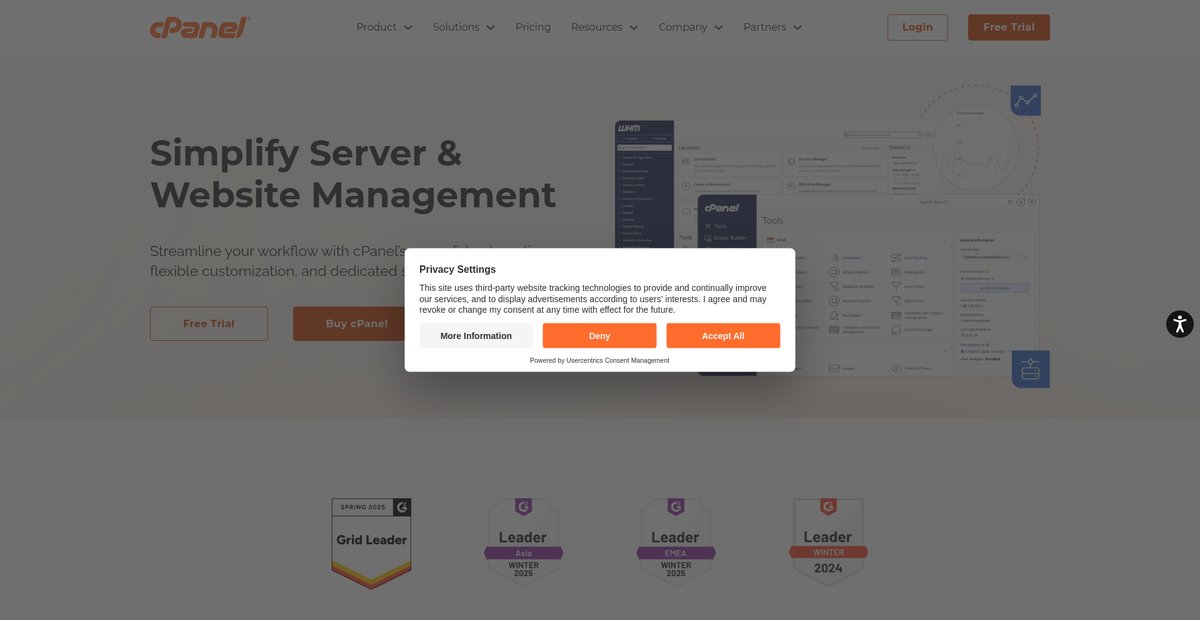Open More Information on privacy settings

tap(476, 336)
